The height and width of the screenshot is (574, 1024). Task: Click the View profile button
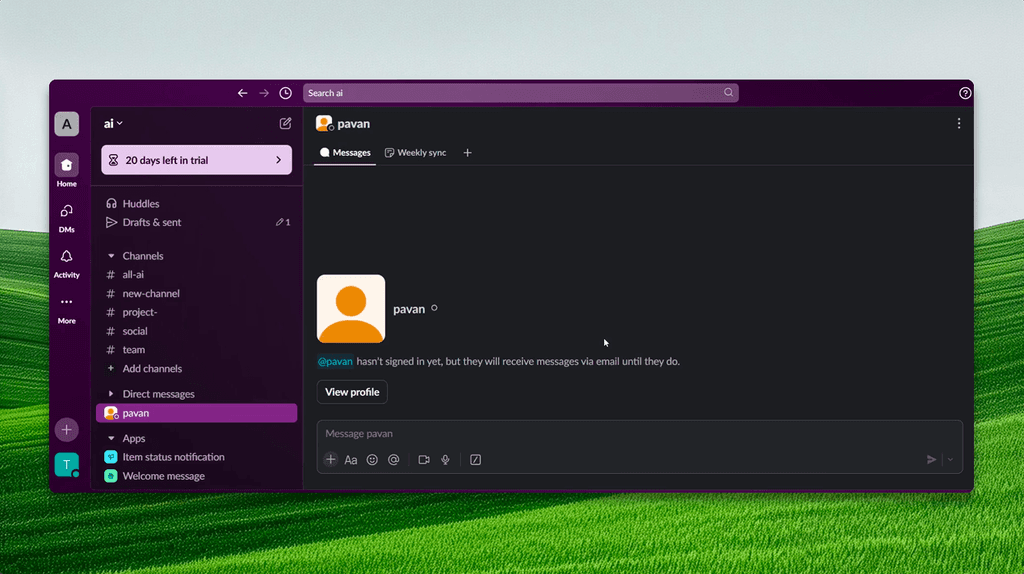point(352,392)
